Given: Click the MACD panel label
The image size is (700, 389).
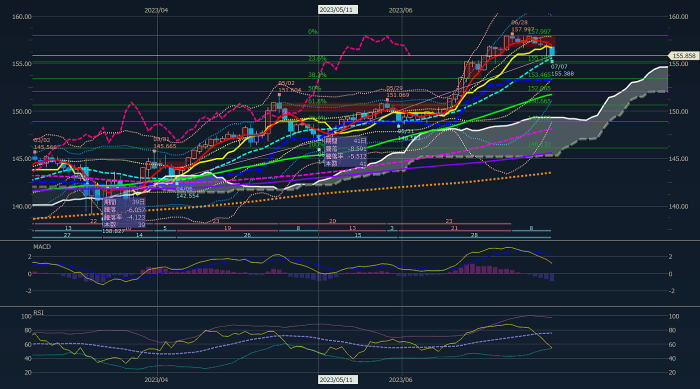Looking at the screenshot, I should (42, 247).
